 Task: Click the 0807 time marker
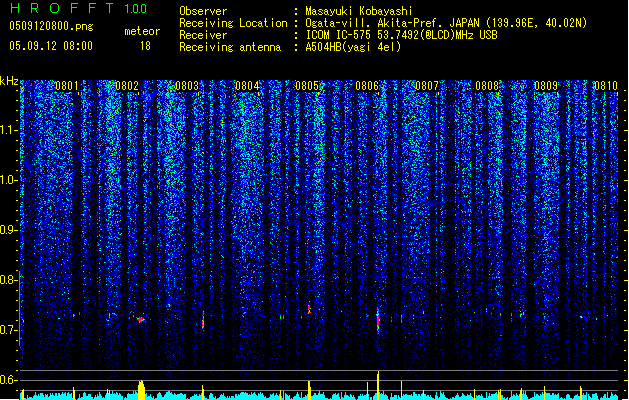point(427,86)
